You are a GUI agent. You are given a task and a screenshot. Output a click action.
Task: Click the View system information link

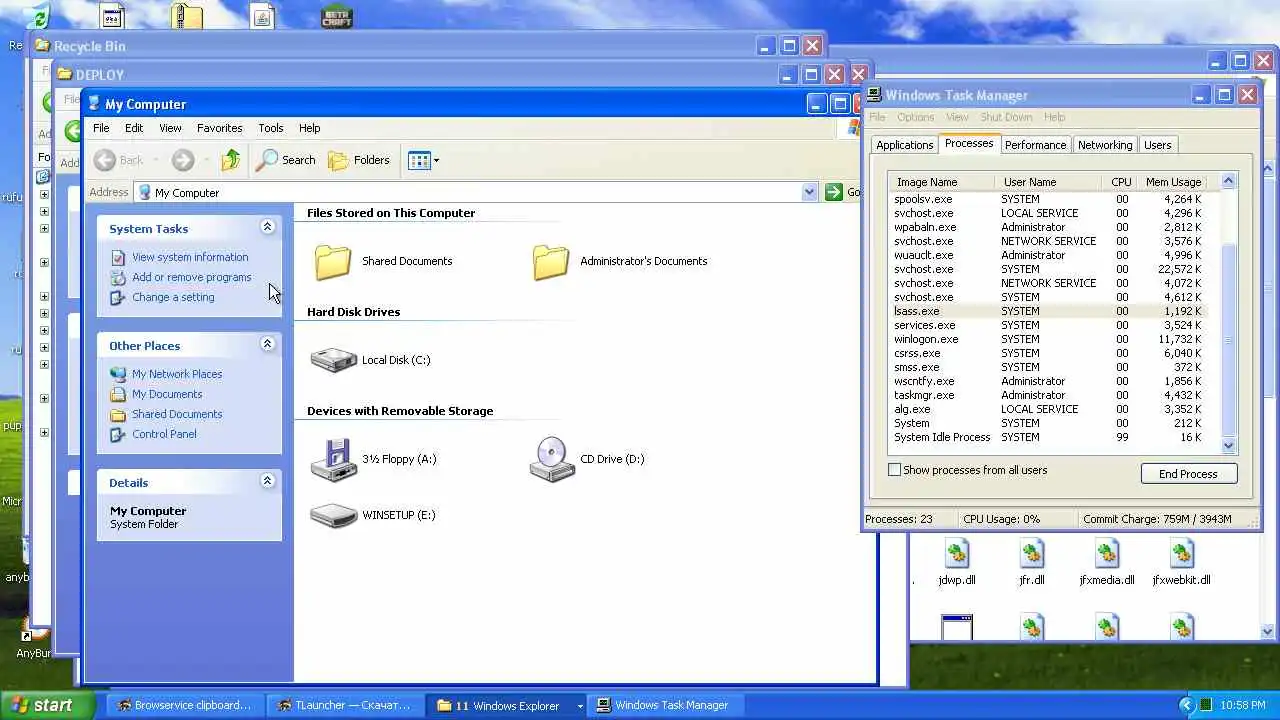click(190, 257)
